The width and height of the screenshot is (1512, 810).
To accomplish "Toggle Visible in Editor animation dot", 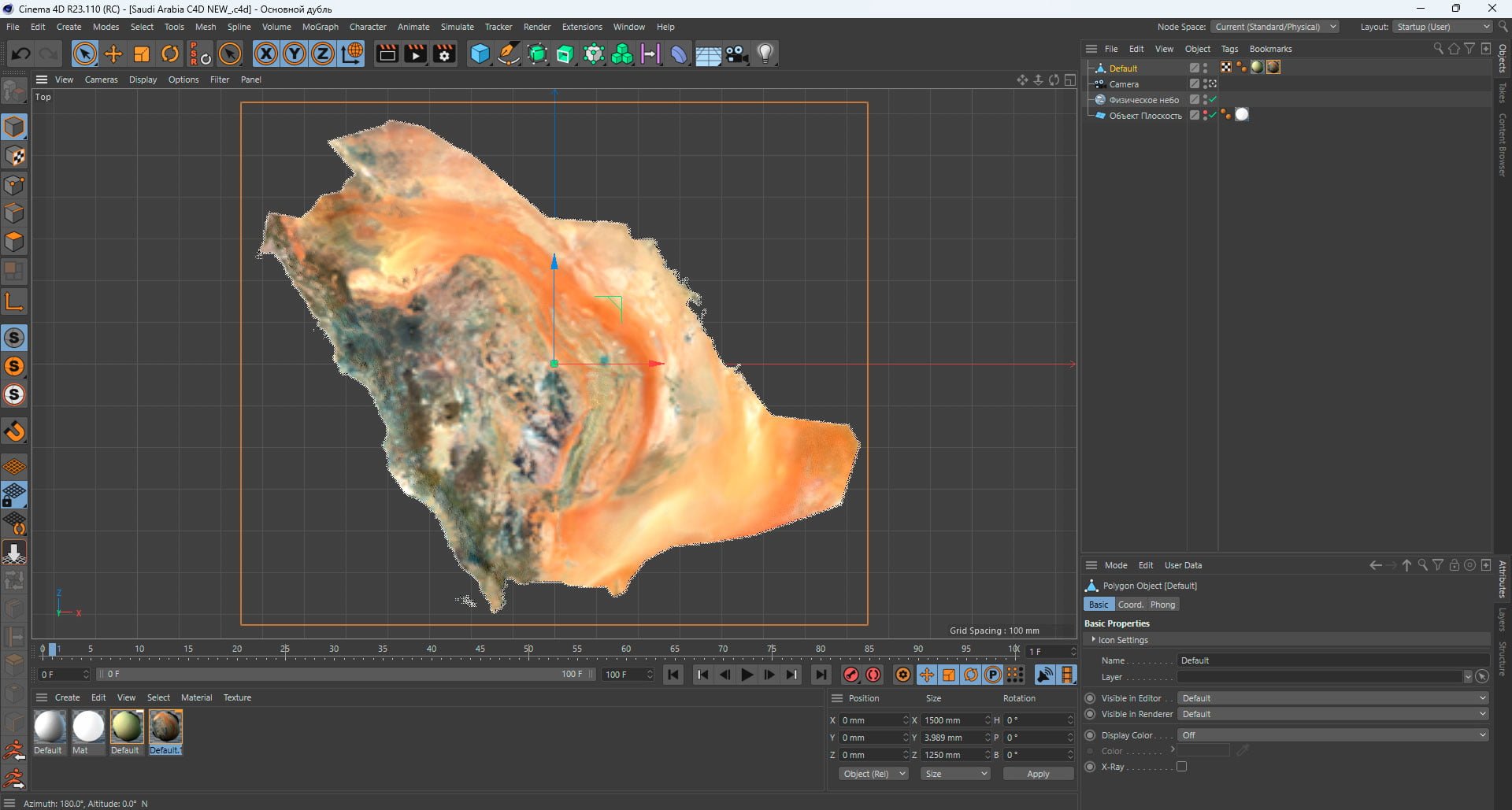I will [1090, 698].
